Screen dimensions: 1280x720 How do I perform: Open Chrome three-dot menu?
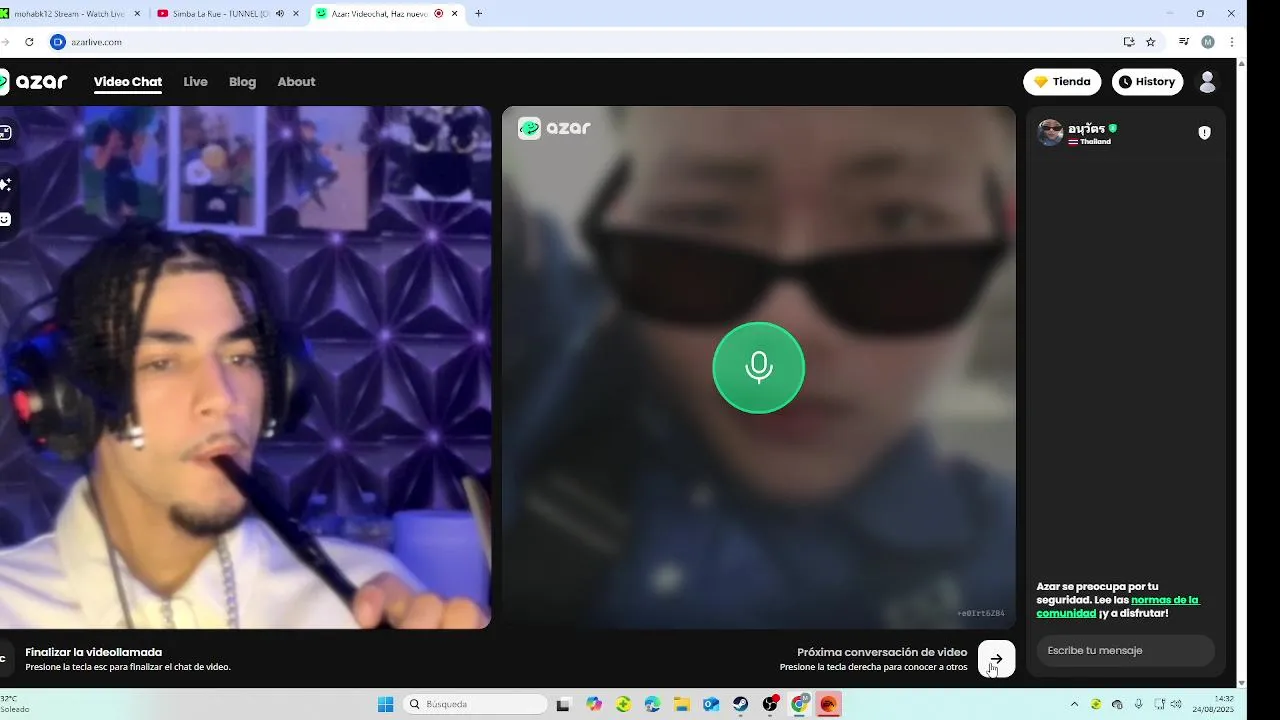pyautogui.click(x=1231, y=42)
